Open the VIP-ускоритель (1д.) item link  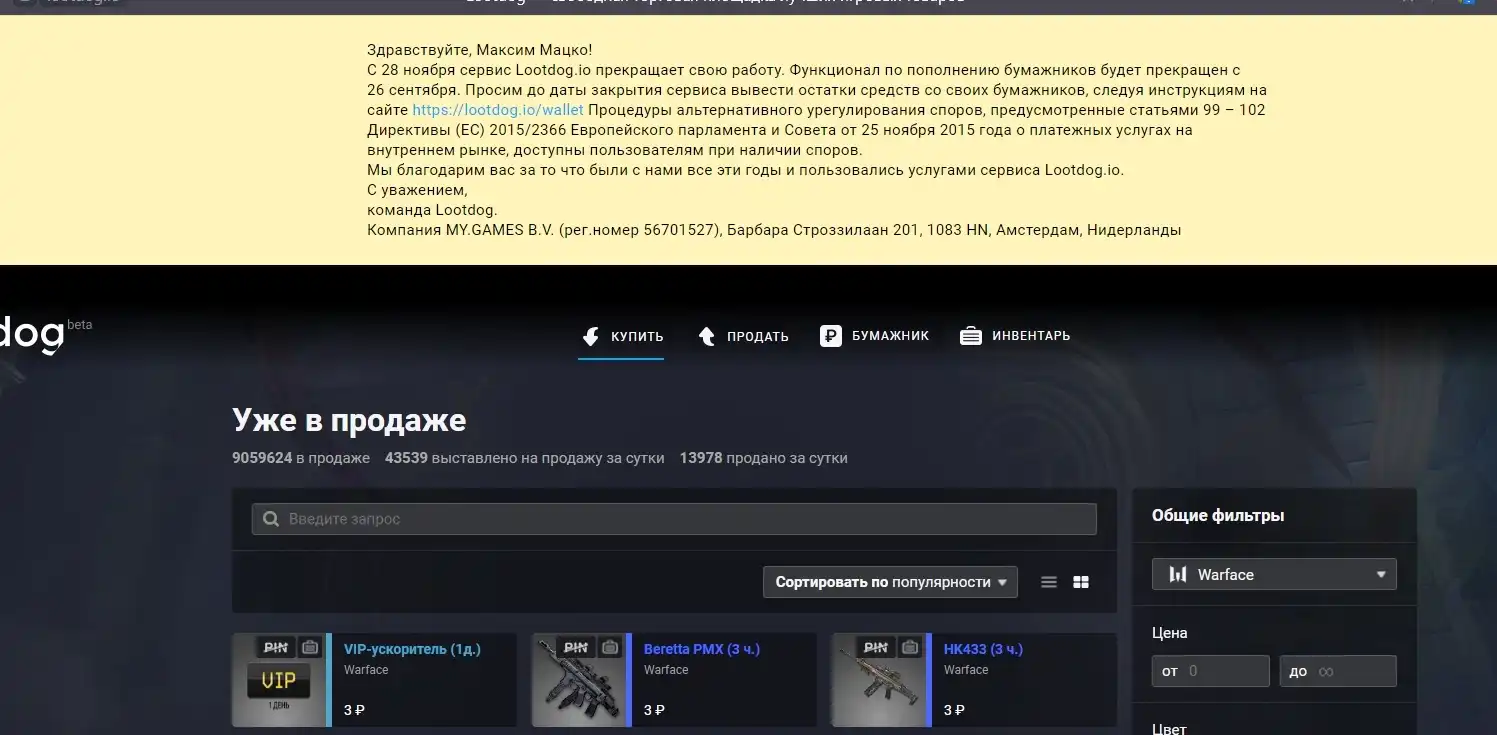pos(412,649)
